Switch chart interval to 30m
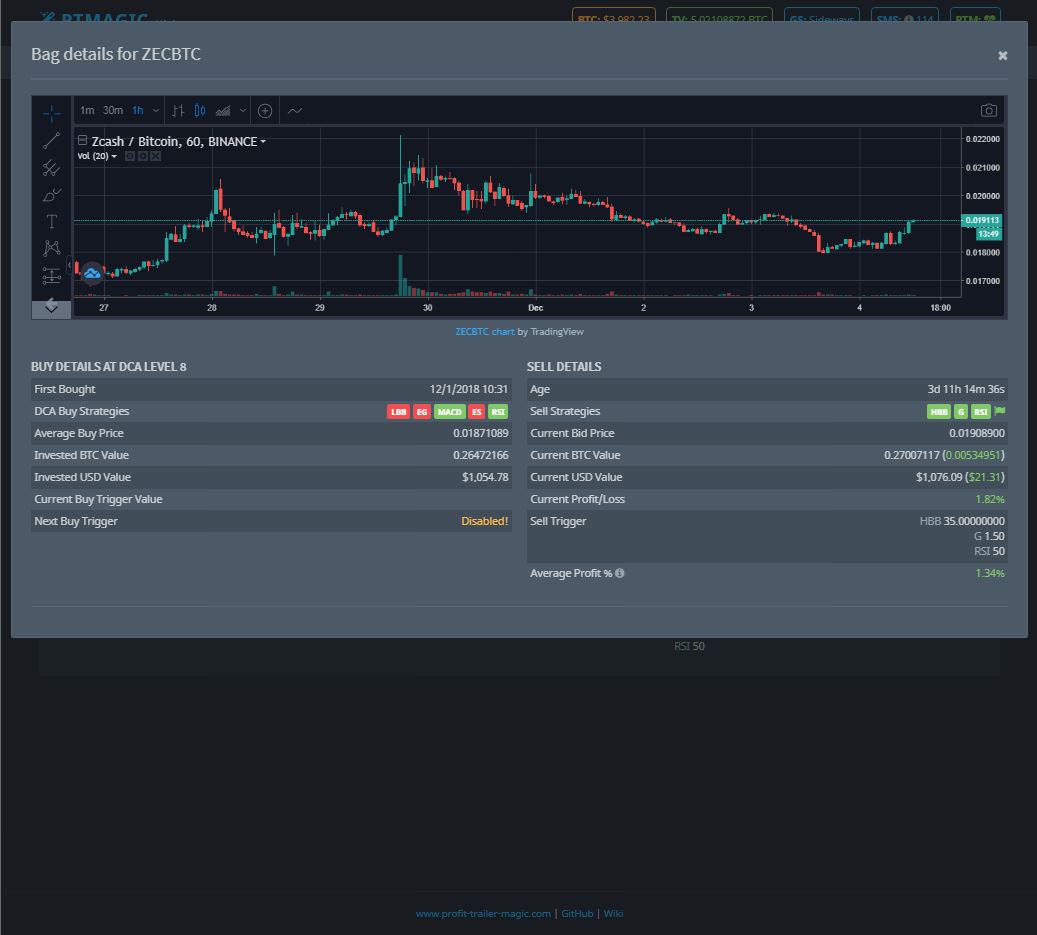 [x=112, y=110]
